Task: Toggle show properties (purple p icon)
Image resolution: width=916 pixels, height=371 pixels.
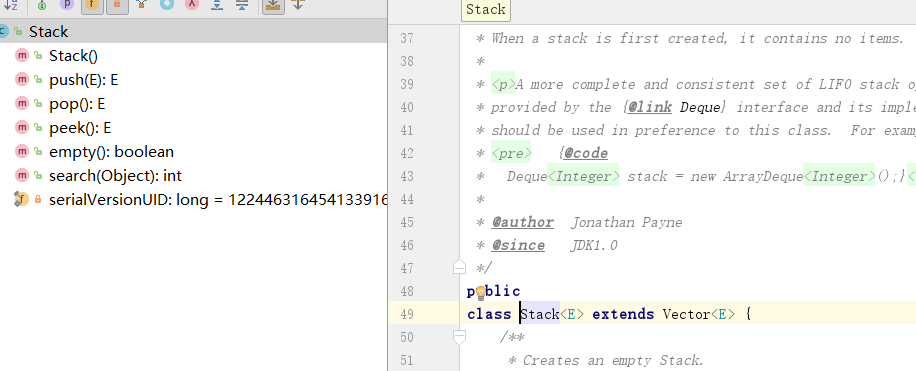Action: pos(67,5)
